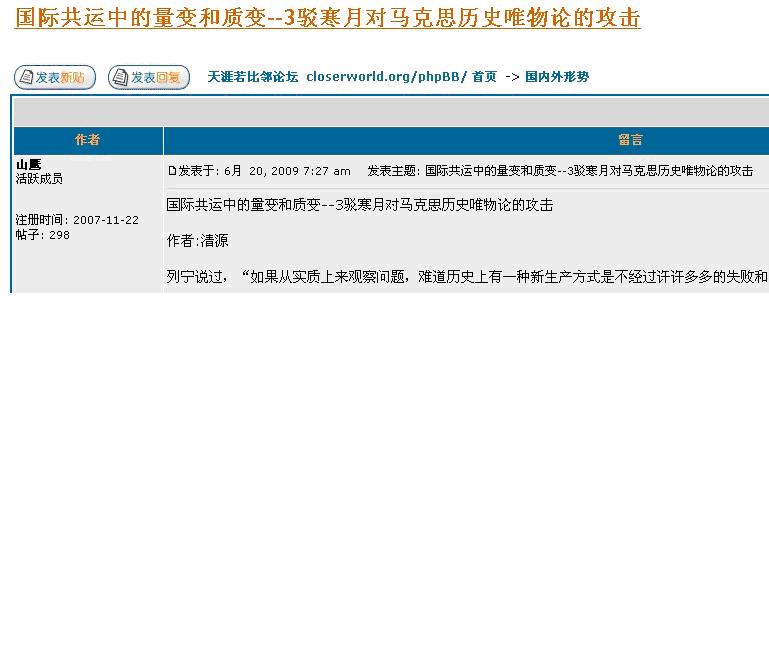Click the 活跃成员 rank label
Viewport: 769px width, 647px height.
click(39, 179)
